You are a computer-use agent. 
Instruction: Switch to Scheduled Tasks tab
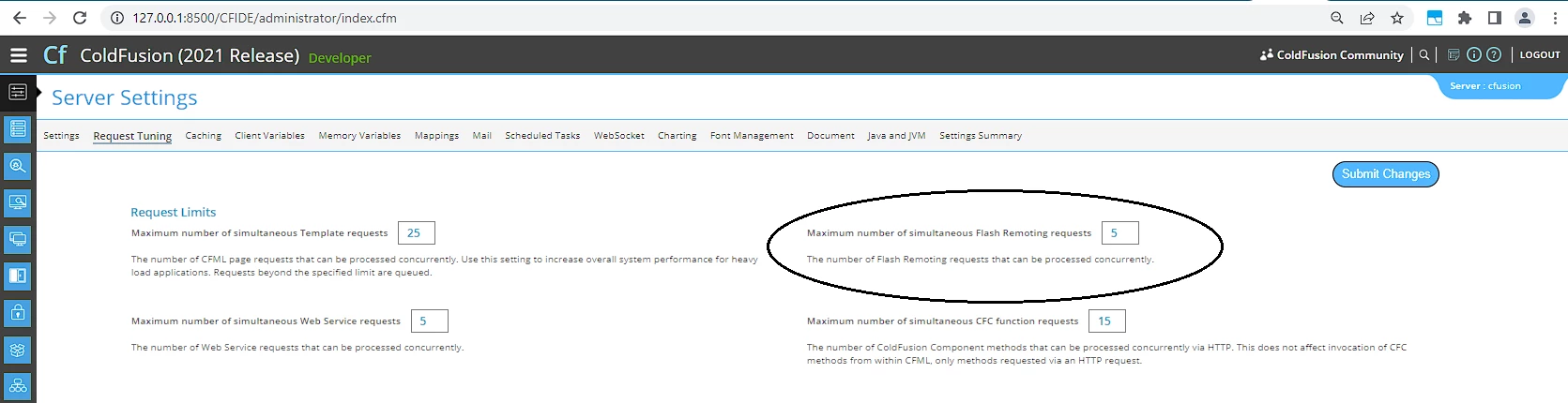tap(542, 136)
